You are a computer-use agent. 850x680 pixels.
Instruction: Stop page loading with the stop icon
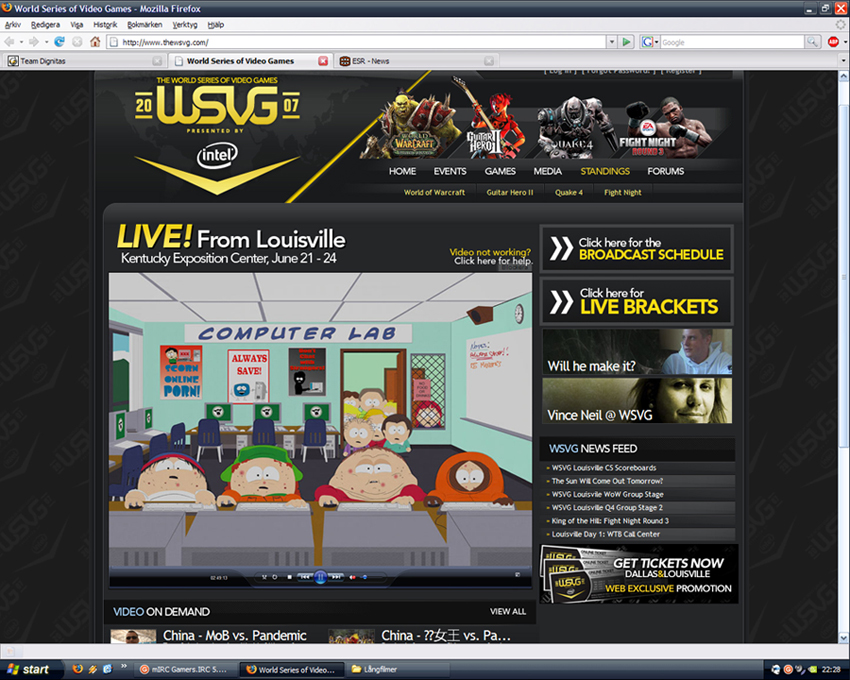[x=77, y=42]
